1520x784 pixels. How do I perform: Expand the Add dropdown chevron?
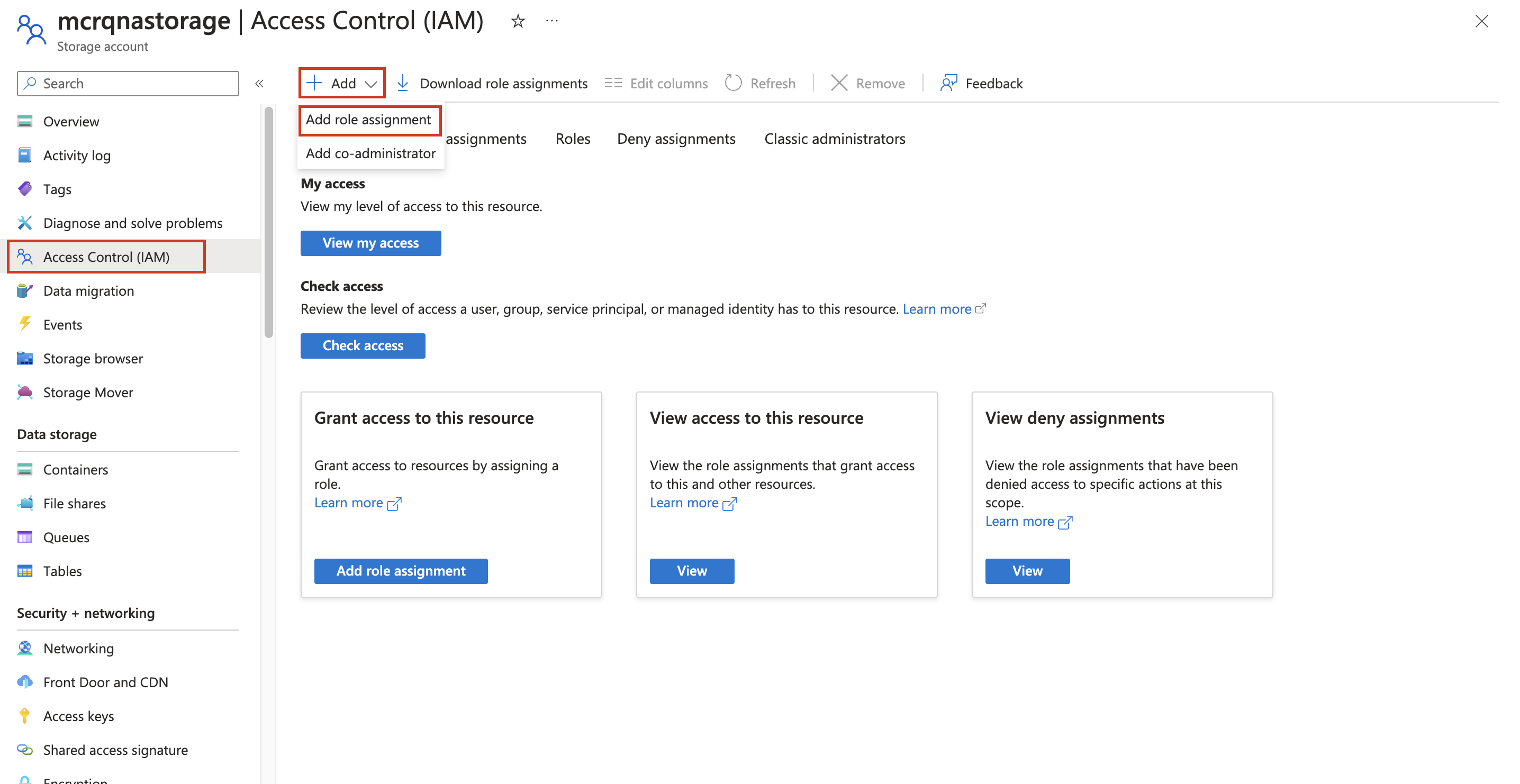371,84
